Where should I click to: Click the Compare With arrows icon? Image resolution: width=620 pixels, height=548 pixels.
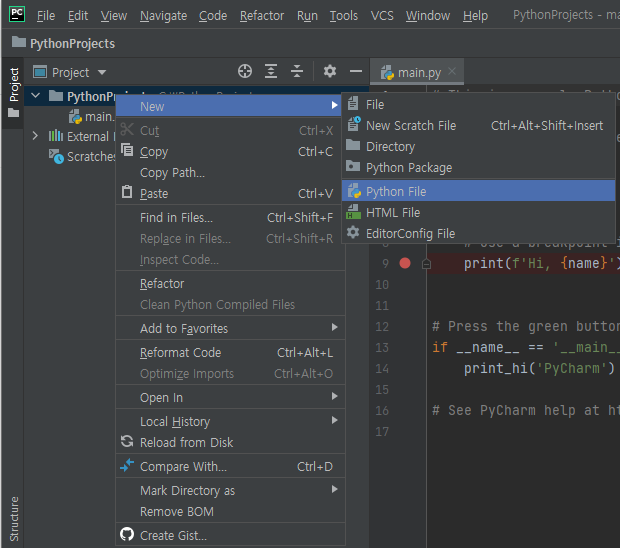click(x=127, y=465)
